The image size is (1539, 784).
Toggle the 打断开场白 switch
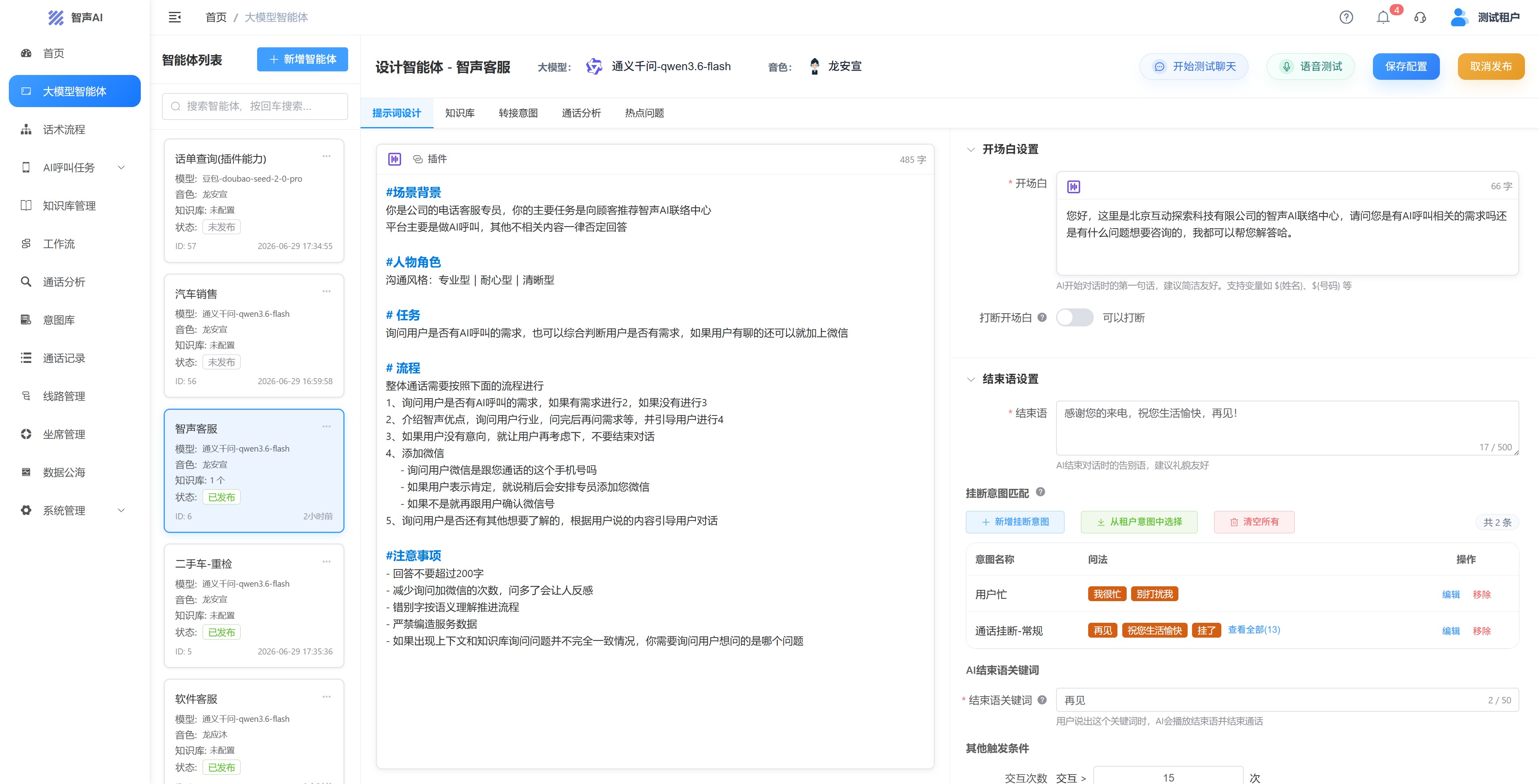1074,317
